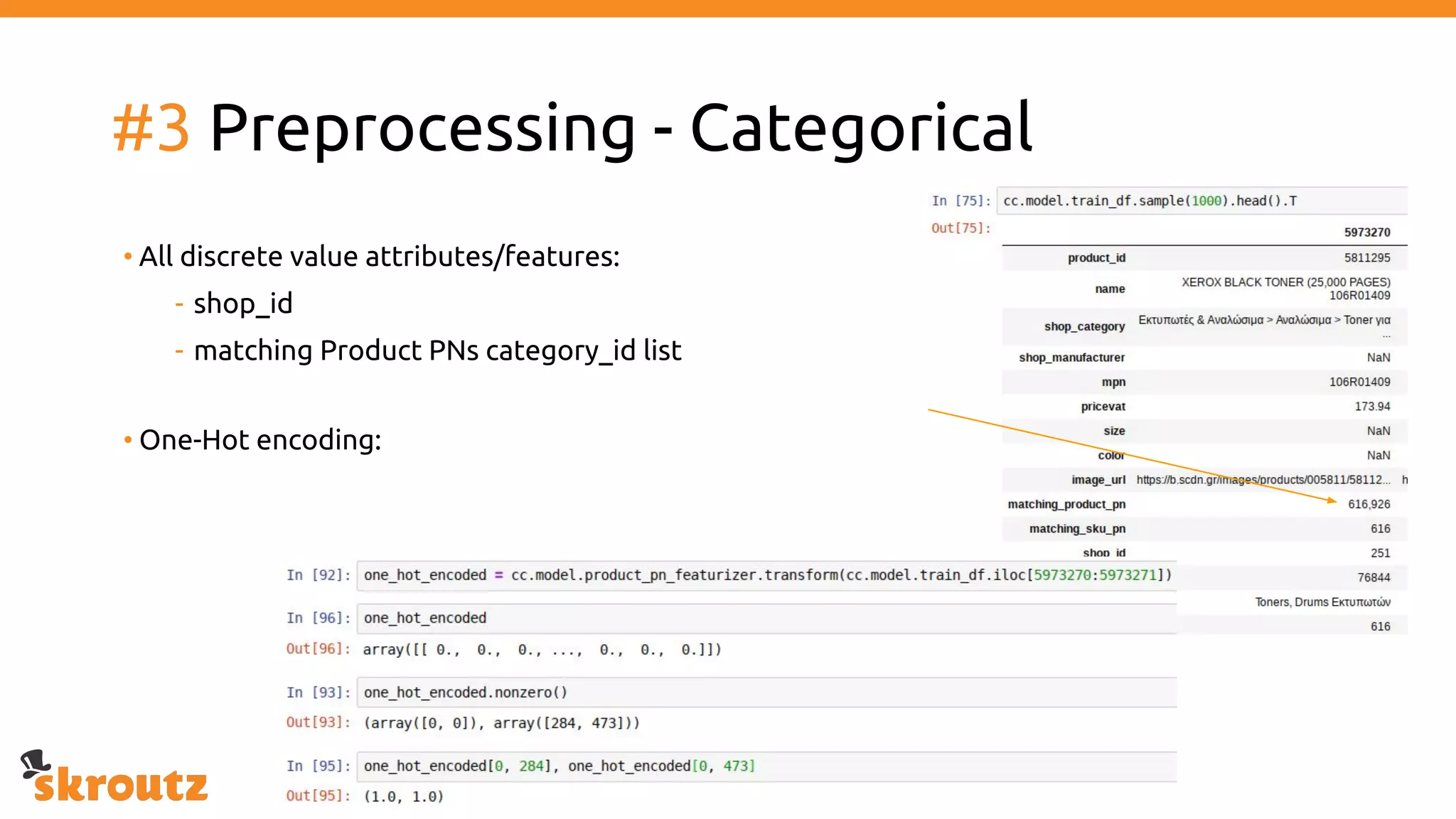This screenshot has height=819, width=1456.
Task: Click the matching_product_pn value 616,926
Action: (1369, 504)
